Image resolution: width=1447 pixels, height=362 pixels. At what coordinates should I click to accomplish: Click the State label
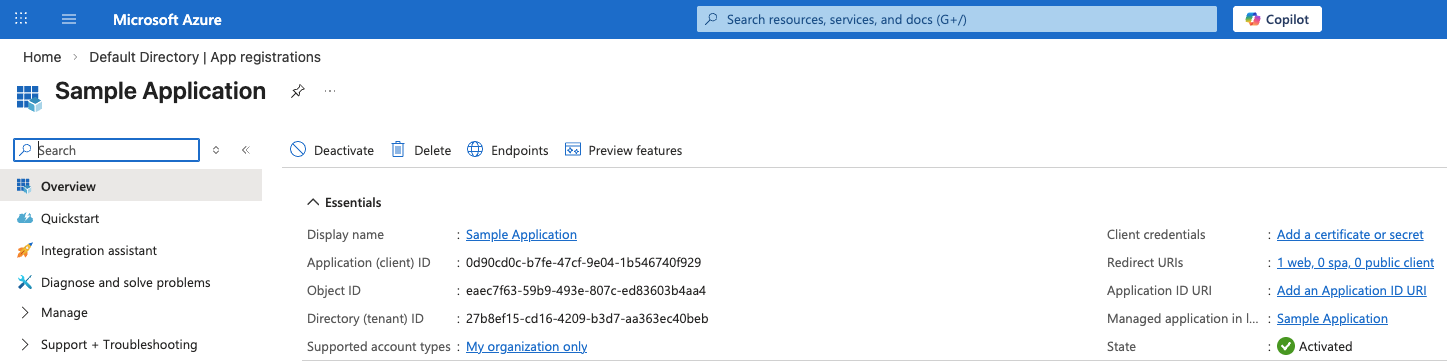(1121, 346)
